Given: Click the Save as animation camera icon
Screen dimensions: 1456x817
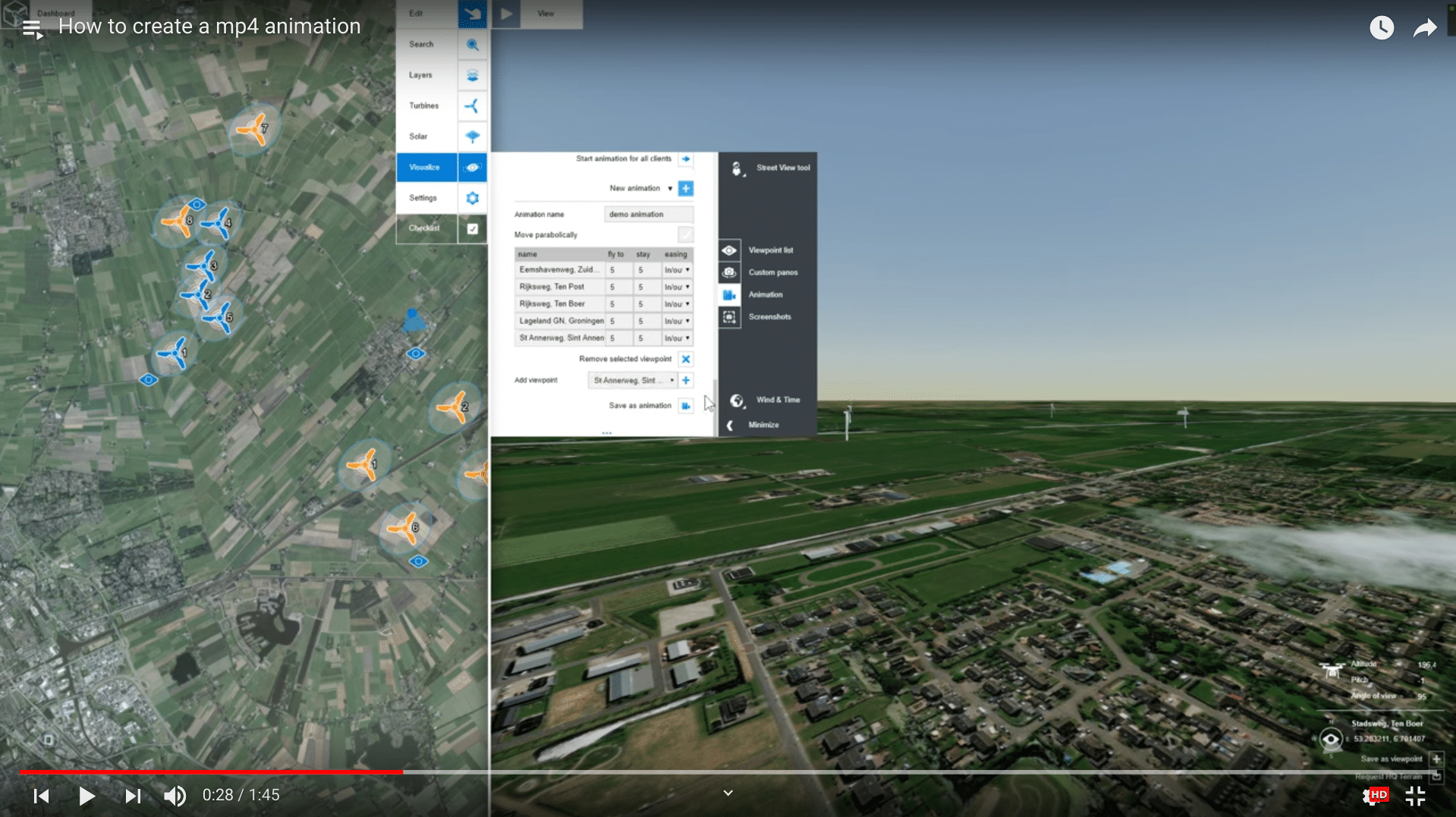Looking at the screenshot, I should 686,406.
